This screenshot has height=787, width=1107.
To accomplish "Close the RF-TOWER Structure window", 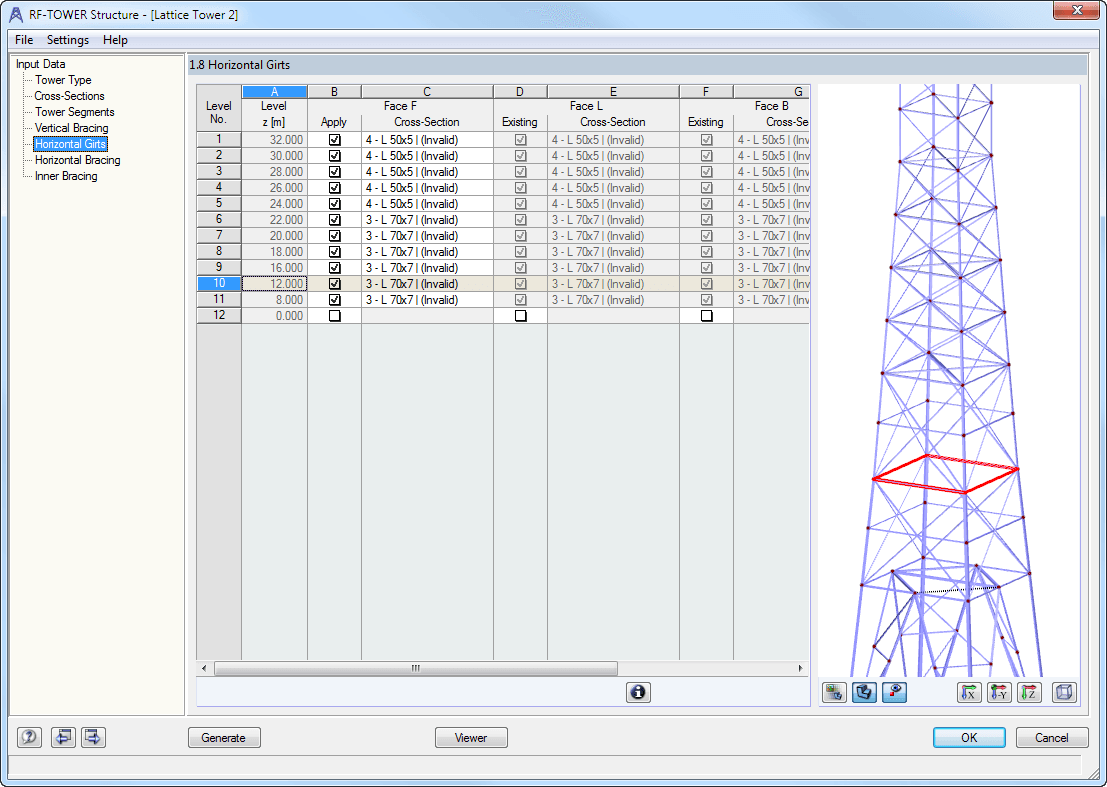I will (1077, 10).
